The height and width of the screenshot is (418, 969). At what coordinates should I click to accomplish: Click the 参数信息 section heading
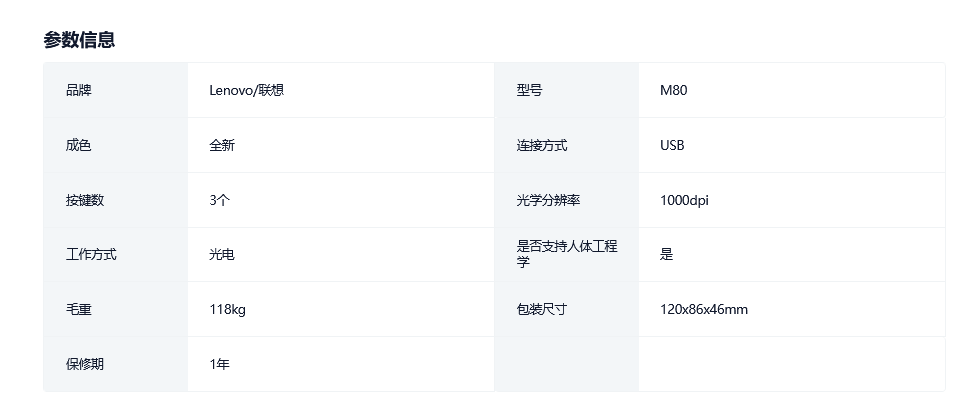tap(79, 40)
